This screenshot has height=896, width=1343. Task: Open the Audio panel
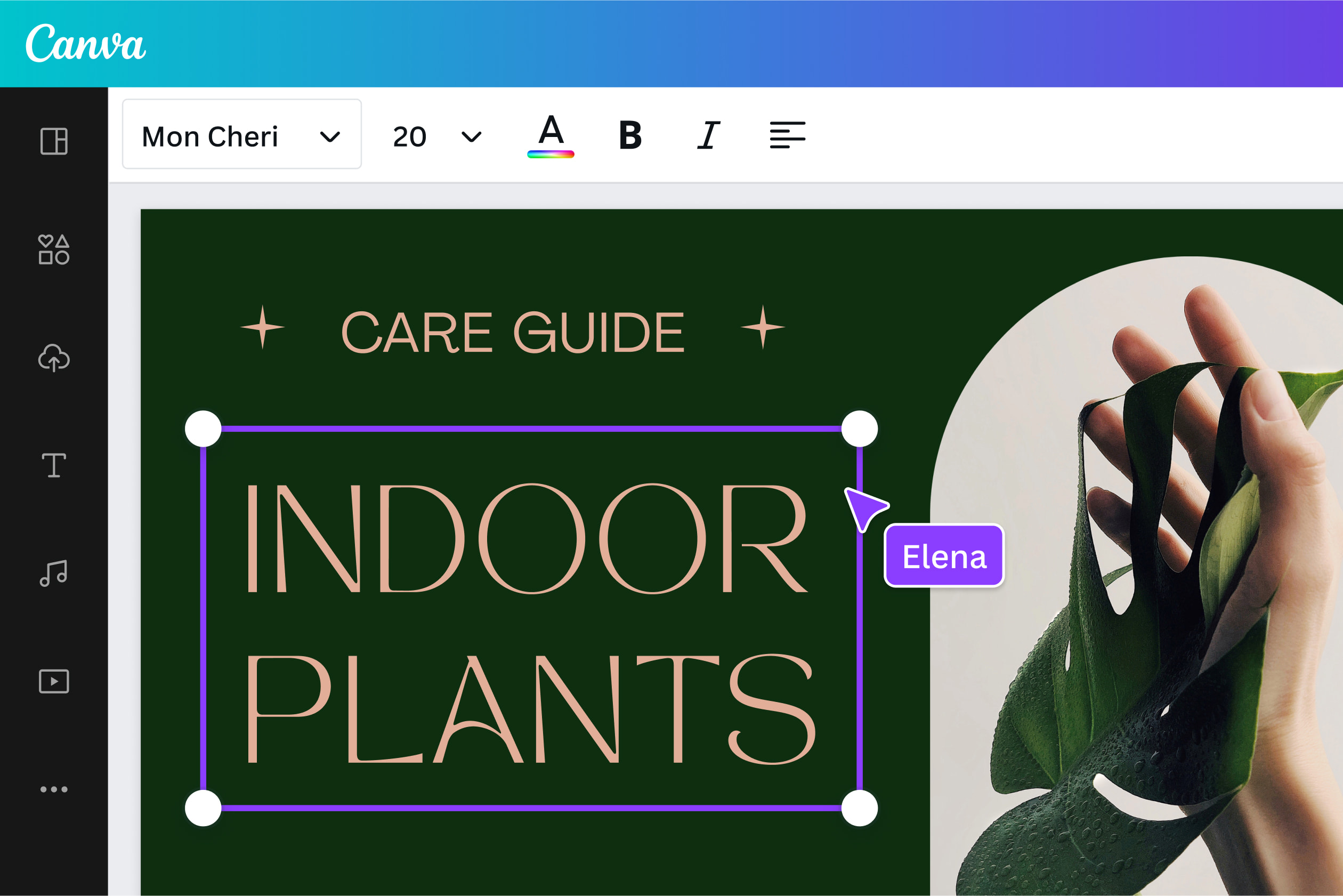coord(53,573)
